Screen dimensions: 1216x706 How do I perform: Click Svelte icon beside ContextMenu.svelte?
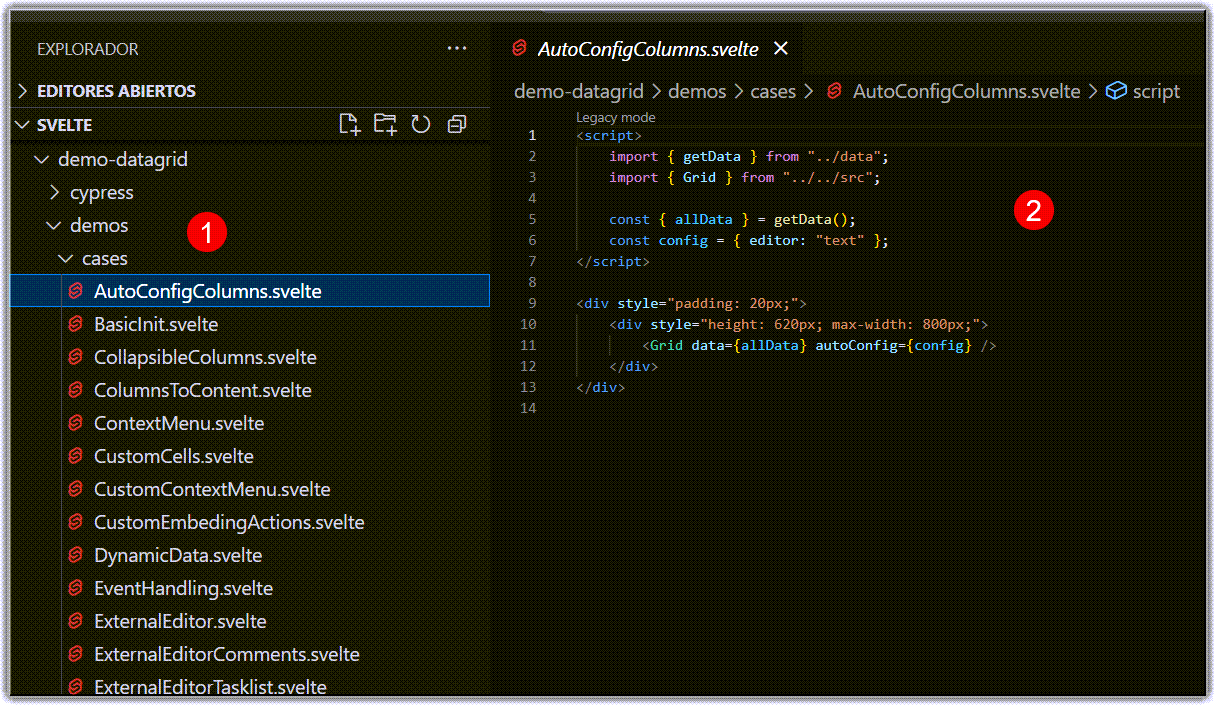[74, 423]
